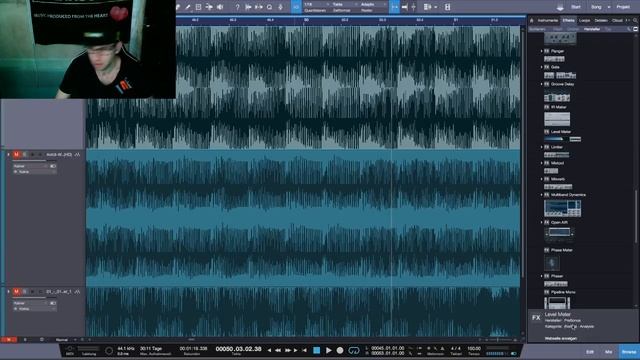The width and height of the screenshot is (640, 360).
Task: Switch to the Instrumente browser tab
Action: click(x=547, y=20)
